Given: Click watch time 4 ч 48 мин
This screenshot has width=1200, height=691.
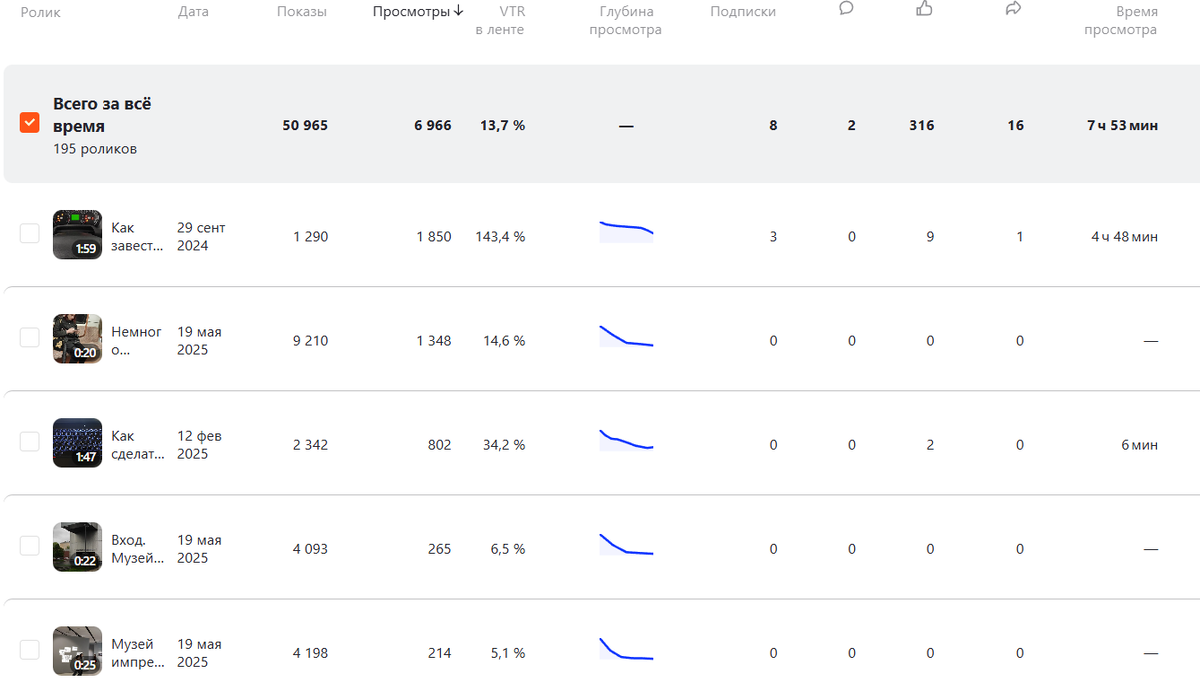Looking at the screenshot, I should click(x=1125, y=237).
